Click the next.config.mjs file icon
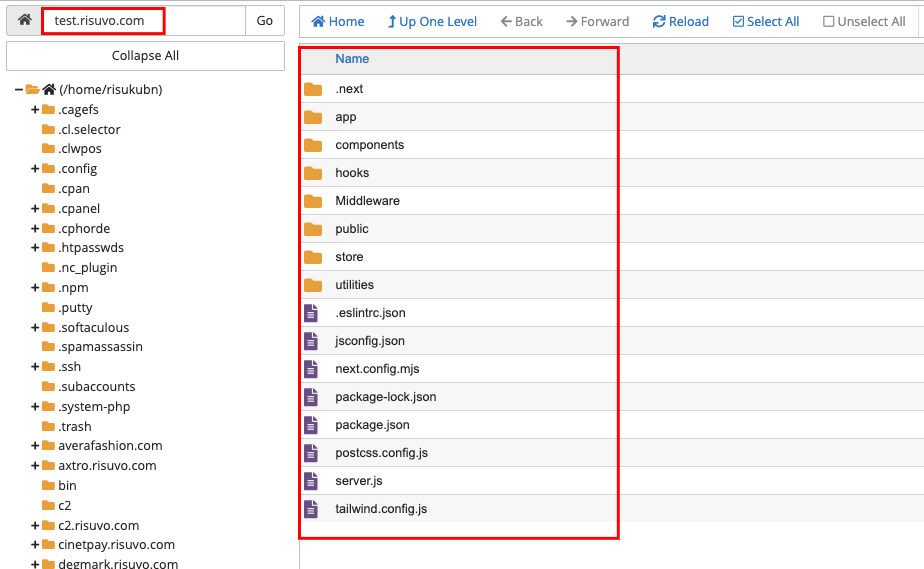 (x=313, y=369)
